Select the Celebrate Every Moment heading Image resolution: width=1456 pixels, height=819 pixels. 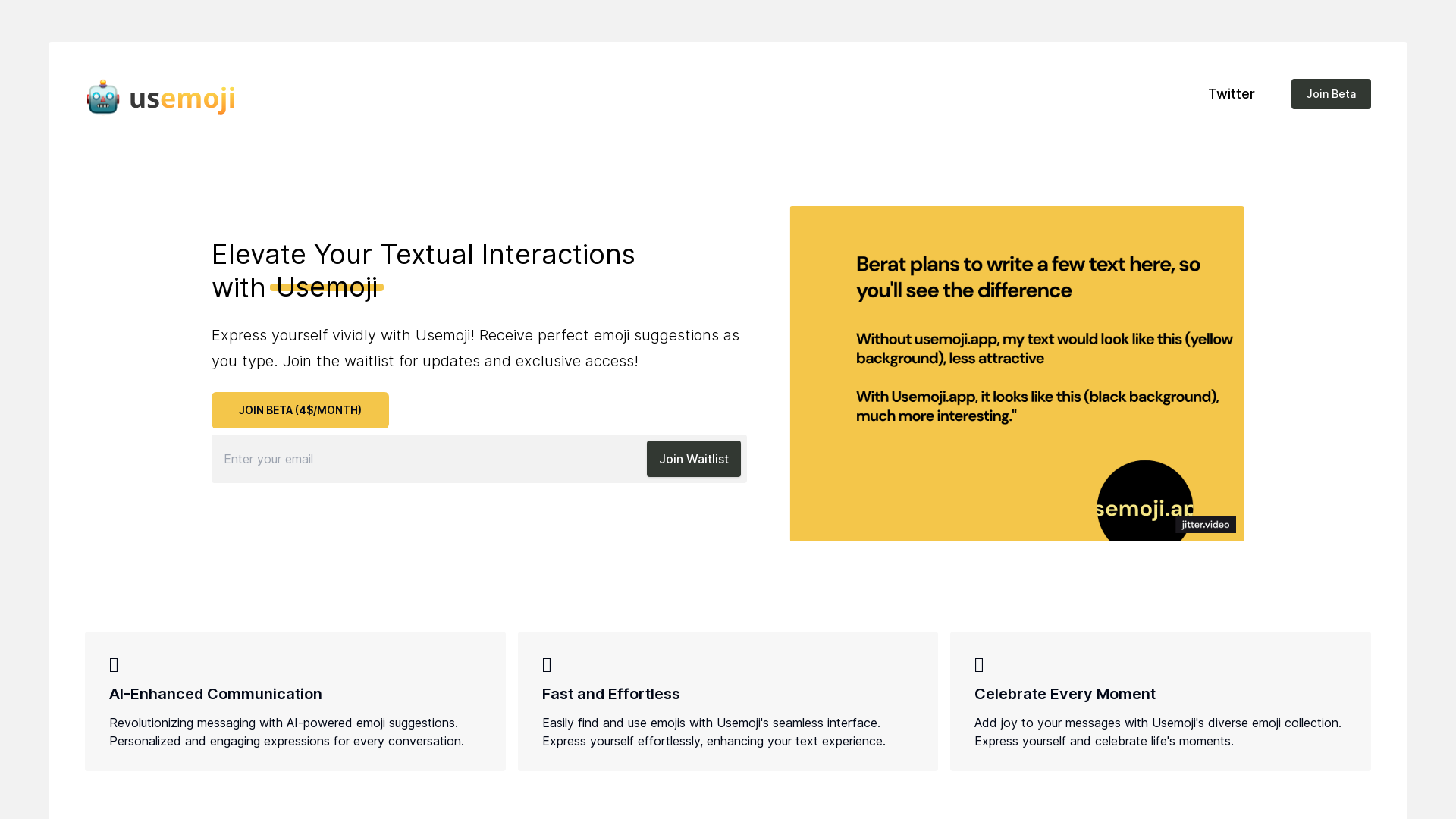click(x=1065, y=694)
